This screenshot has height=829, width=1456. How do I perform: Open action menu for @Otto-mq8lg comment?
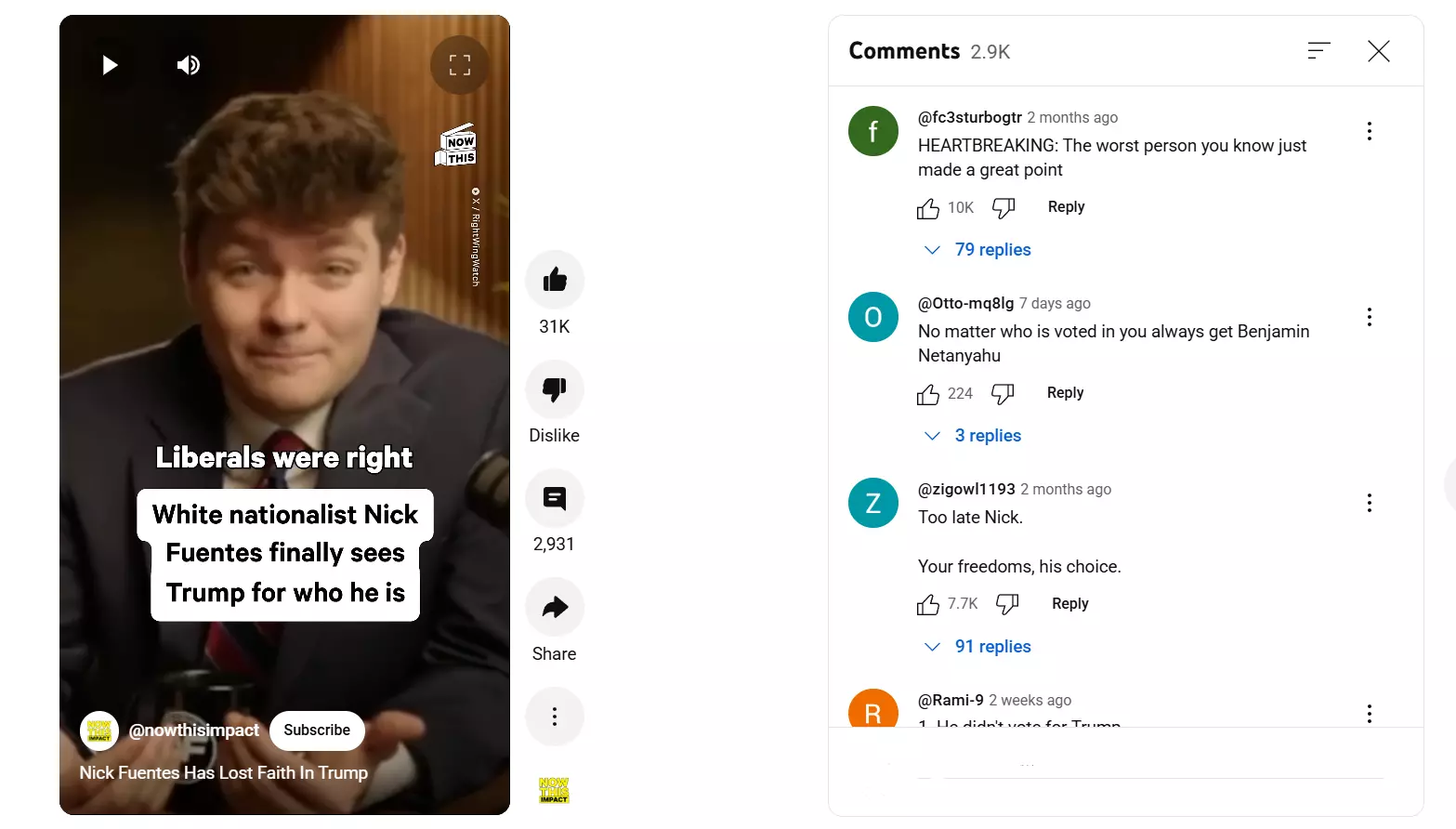[1370, 317]
